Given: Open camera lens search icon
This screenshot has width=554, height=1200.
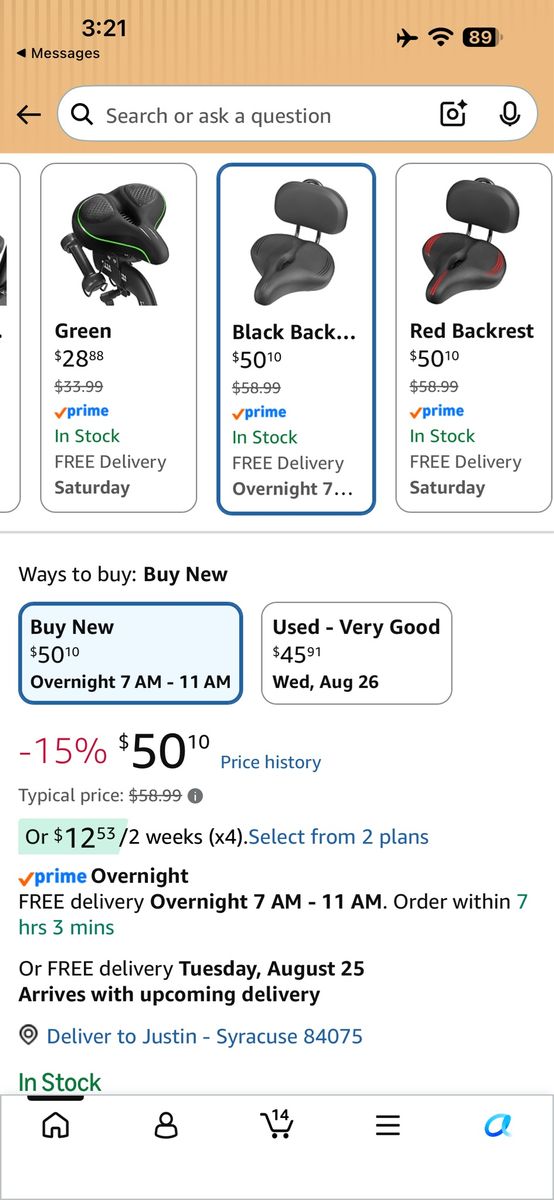Looking at the screenshot, I should (453, 115).
